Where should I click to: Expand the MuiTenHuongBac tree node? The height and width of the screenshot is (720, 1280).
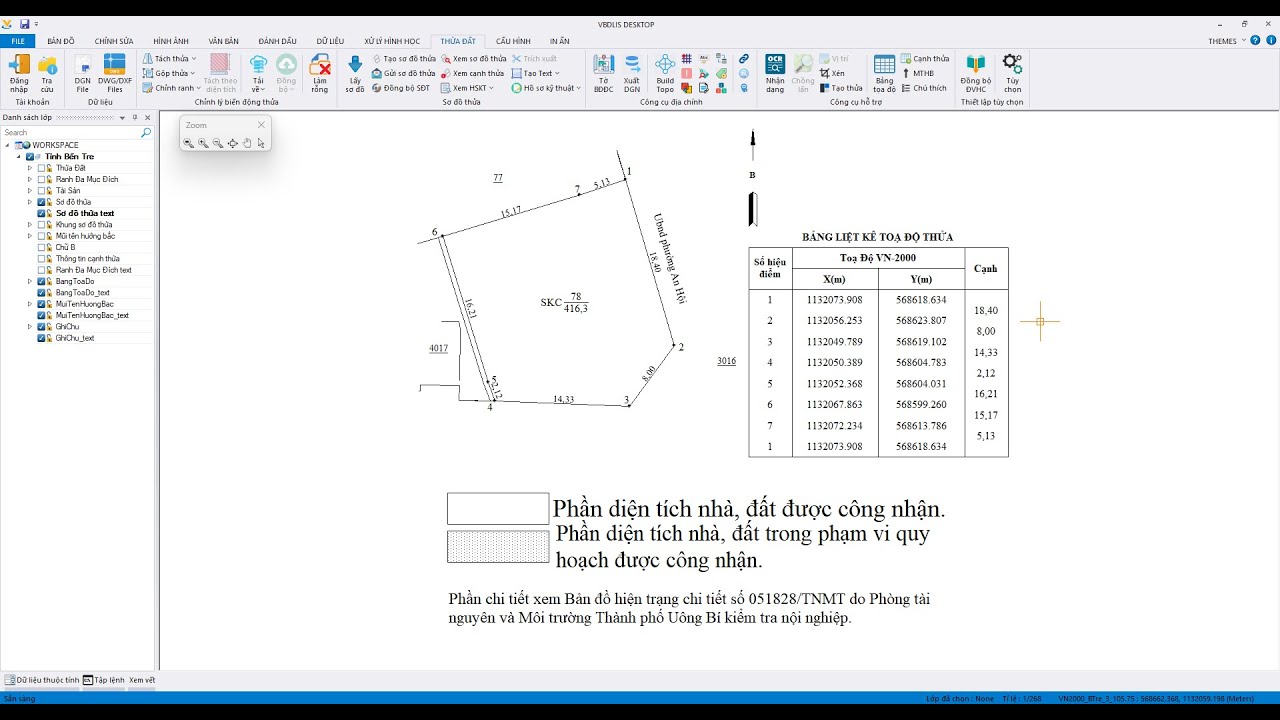[30, 304]
